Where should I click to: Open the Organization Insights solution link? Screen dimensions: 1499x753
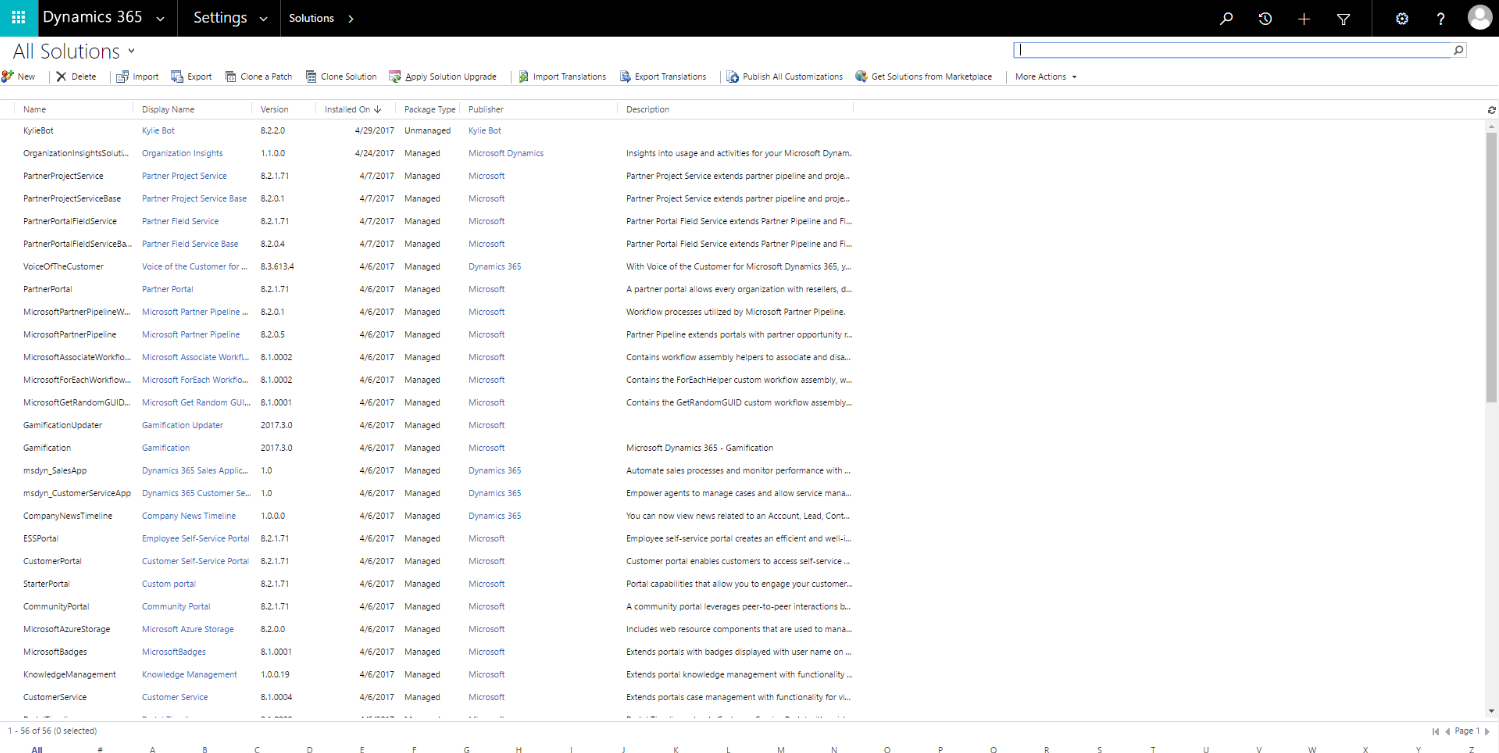click(x=182, y=153)
